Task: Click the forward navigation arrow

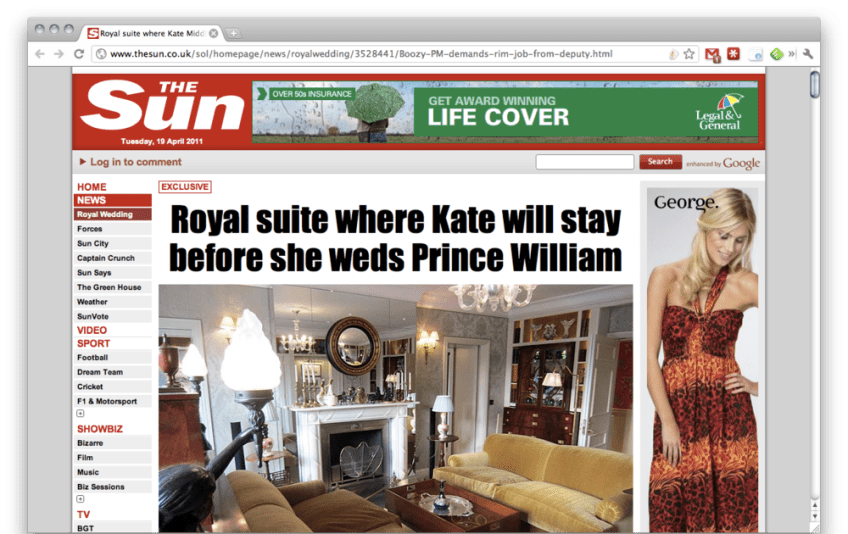Action: [59, 54]
